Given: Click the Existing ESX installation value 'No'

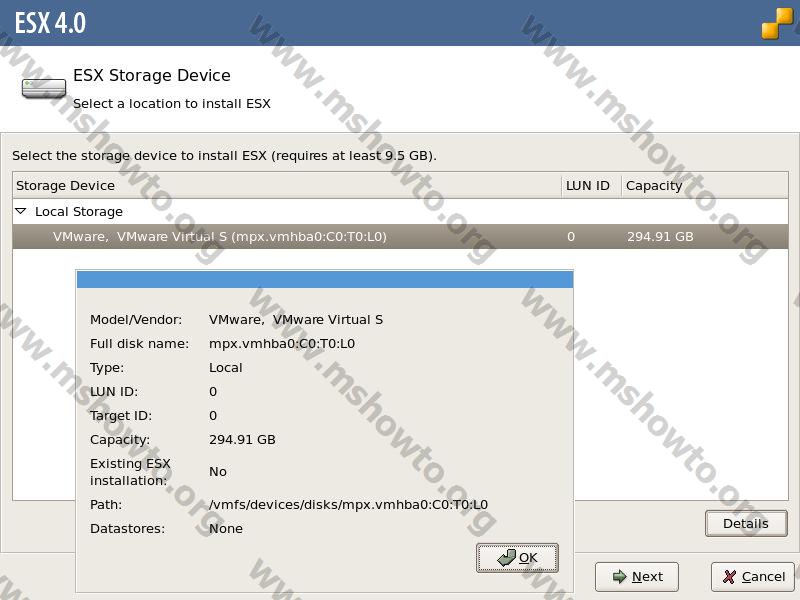Looking at the screenshot, I should pos(218,472).
